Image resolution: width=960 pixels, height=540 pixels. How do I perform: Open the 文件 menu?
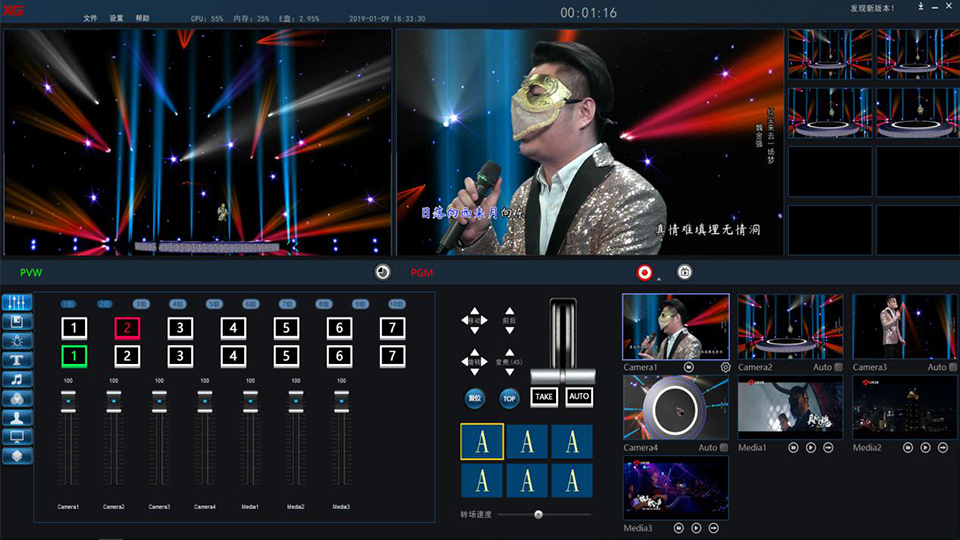91,18
